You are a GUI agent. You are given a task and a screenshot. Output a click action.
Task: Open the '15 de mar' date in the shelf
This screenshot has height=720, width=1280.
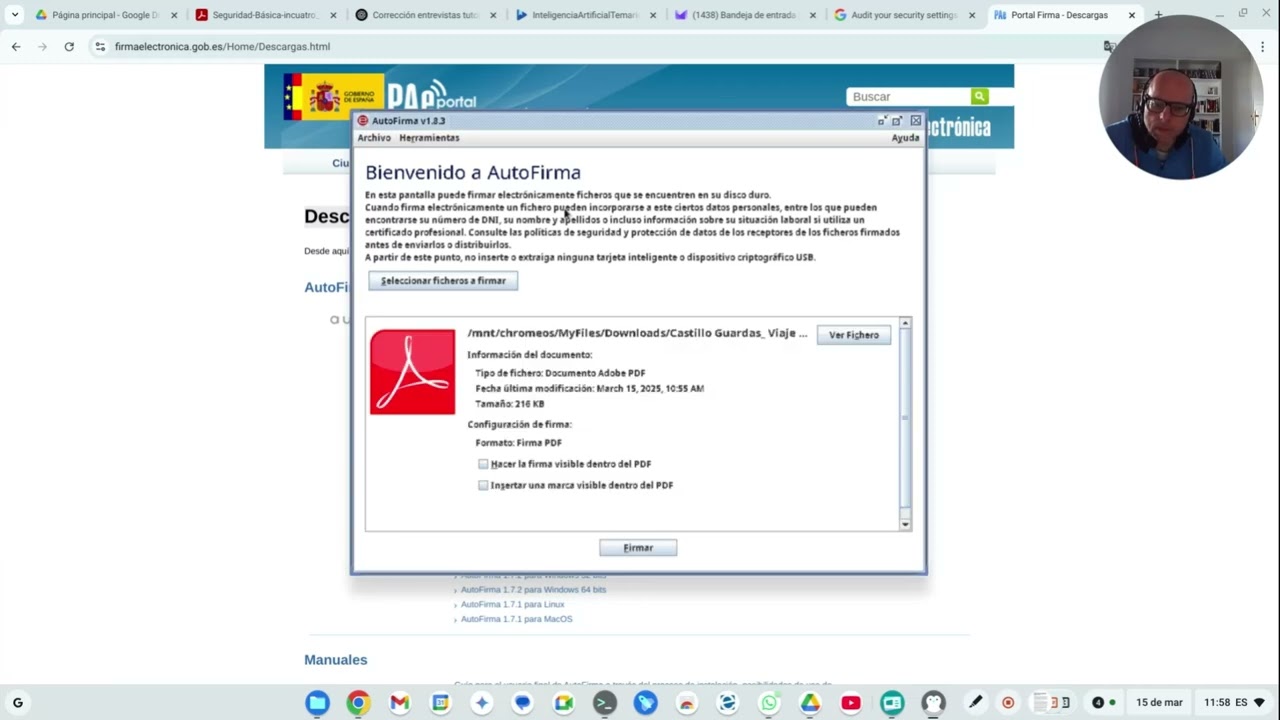pos(1159,702)
